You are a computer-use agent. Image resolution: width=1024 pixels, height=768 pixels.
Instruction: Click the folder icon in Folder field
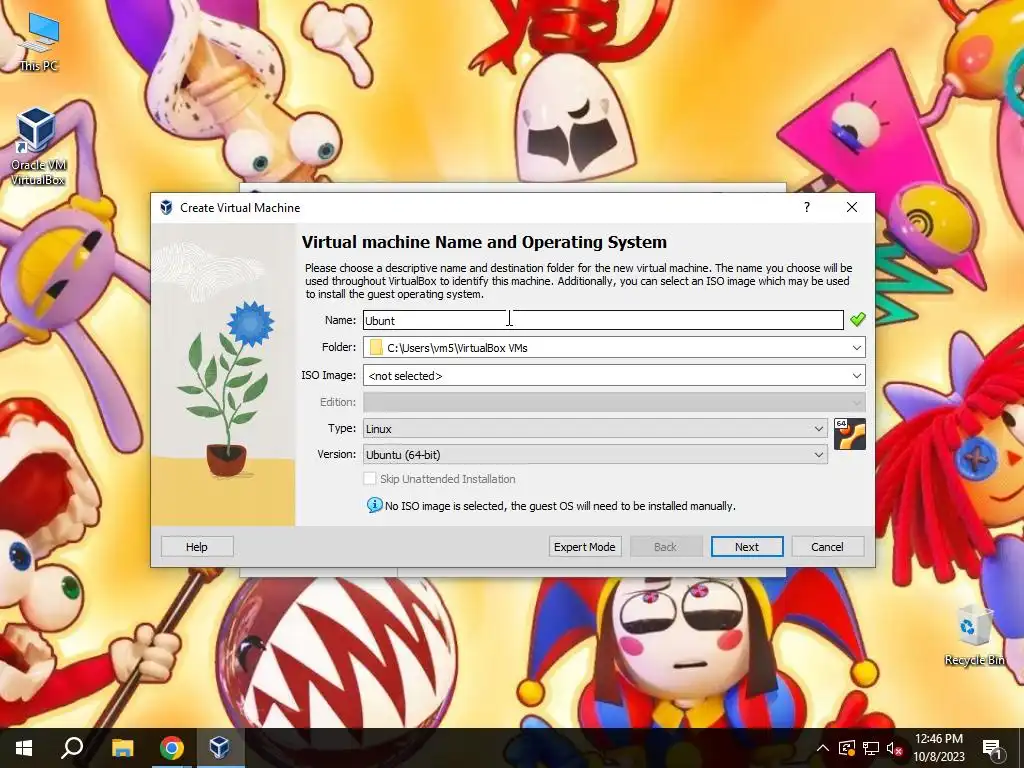pos(376,347)
